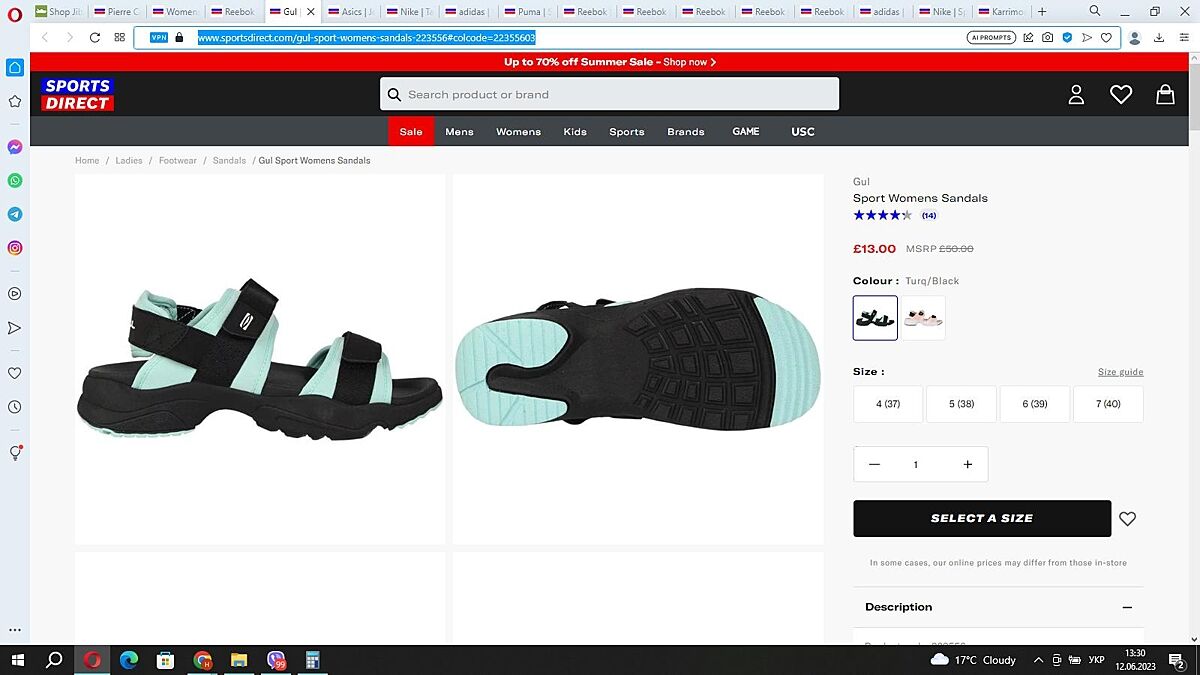1200x675 pixels.
Task: Open the wishlist heart in header
Action: 1121,94
